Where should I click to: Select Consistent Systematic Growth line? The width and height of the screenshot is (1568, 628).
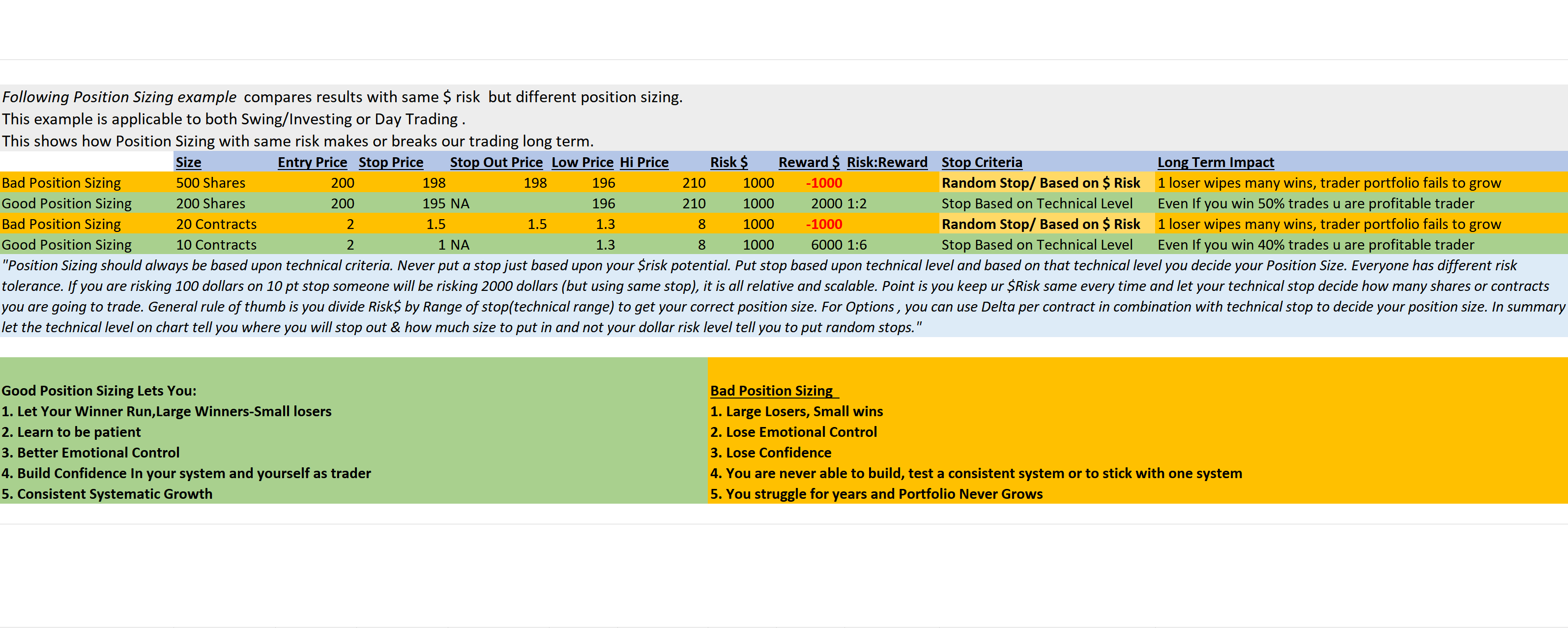[107, 494]
